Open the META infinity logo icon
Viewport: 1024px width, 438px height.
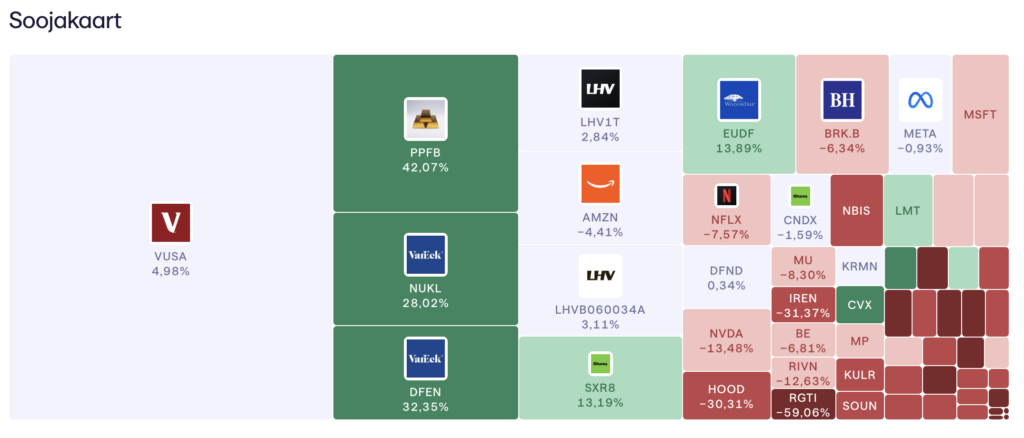pos(919,99)
